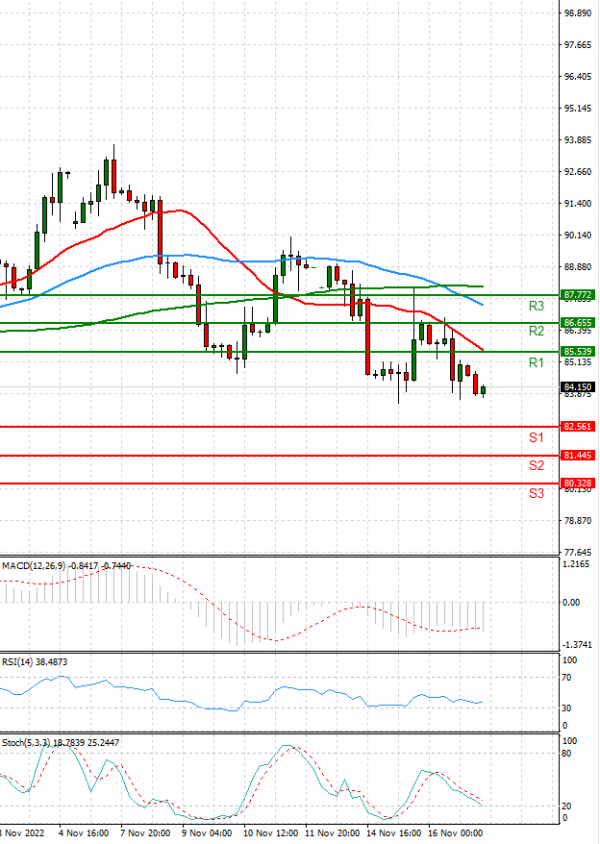Click the 14 Nov 16:00 time label

(394, 833)
